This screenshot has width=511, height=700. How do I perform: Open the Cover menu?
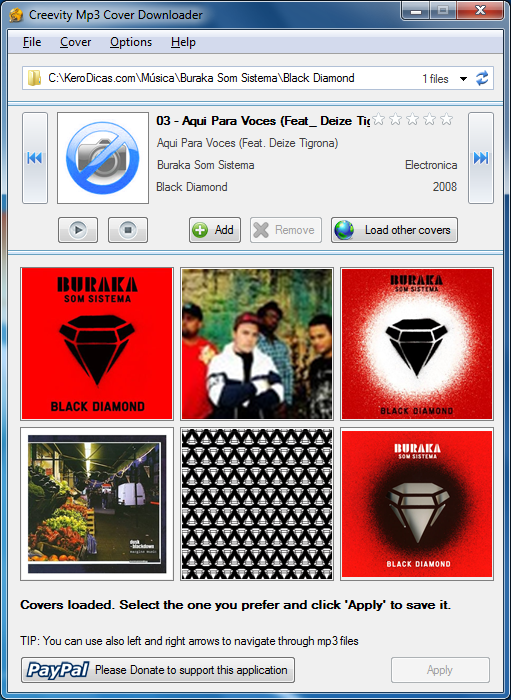tap(75, 42)
